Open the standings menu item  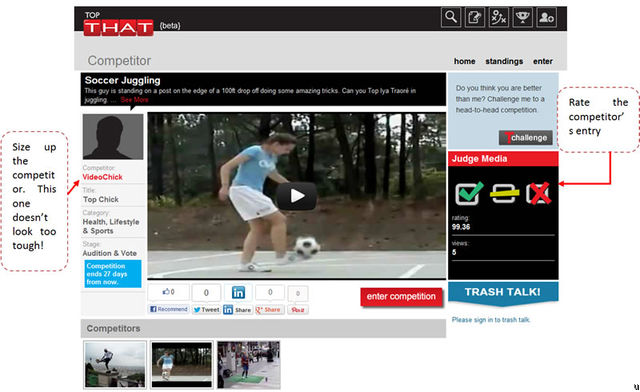click(504, 61)
